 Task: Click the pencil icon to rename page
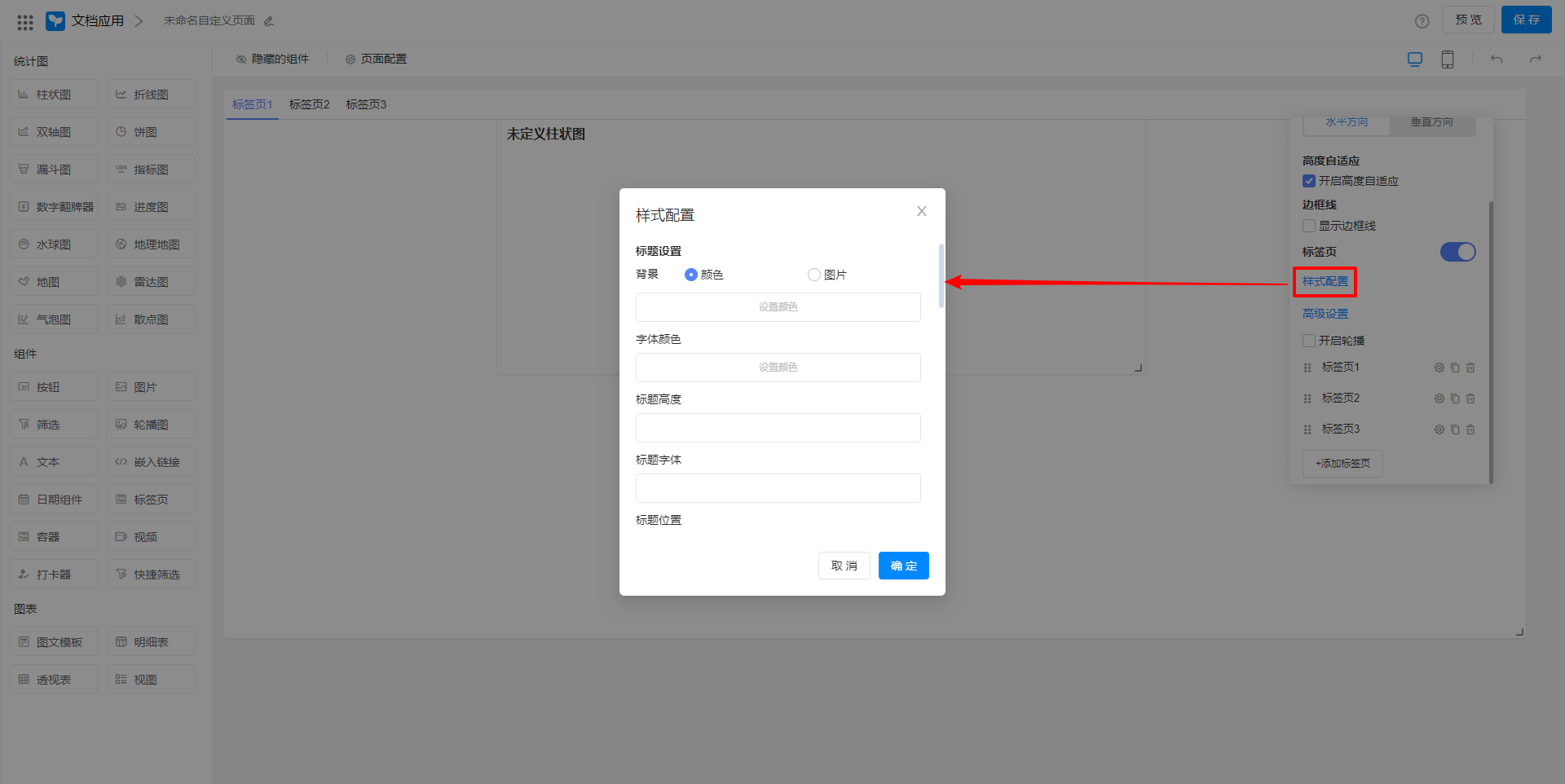tap(269, 21)
